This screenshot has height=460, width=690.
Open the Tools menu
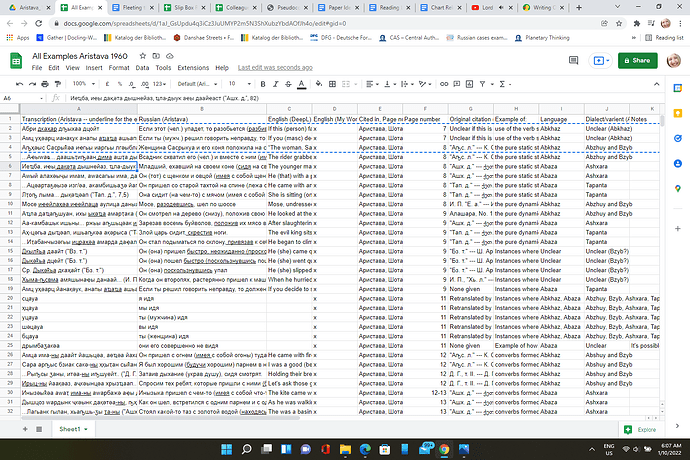pyautogui.click(x=163, y=68)
